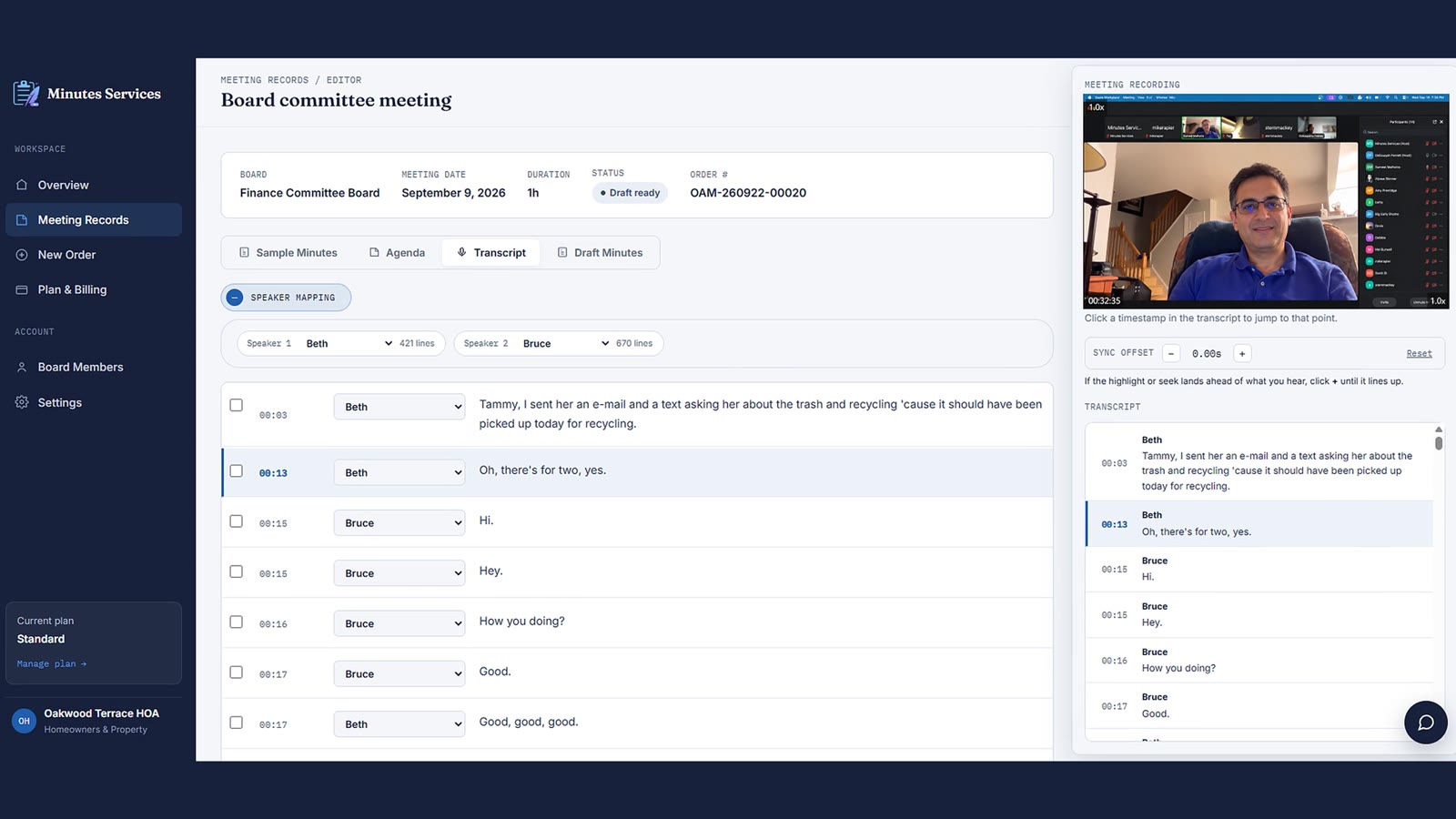The image size is (1456, 819).
Task: Click the Meeting Records breadcrumb
Action: pos(265,80)
